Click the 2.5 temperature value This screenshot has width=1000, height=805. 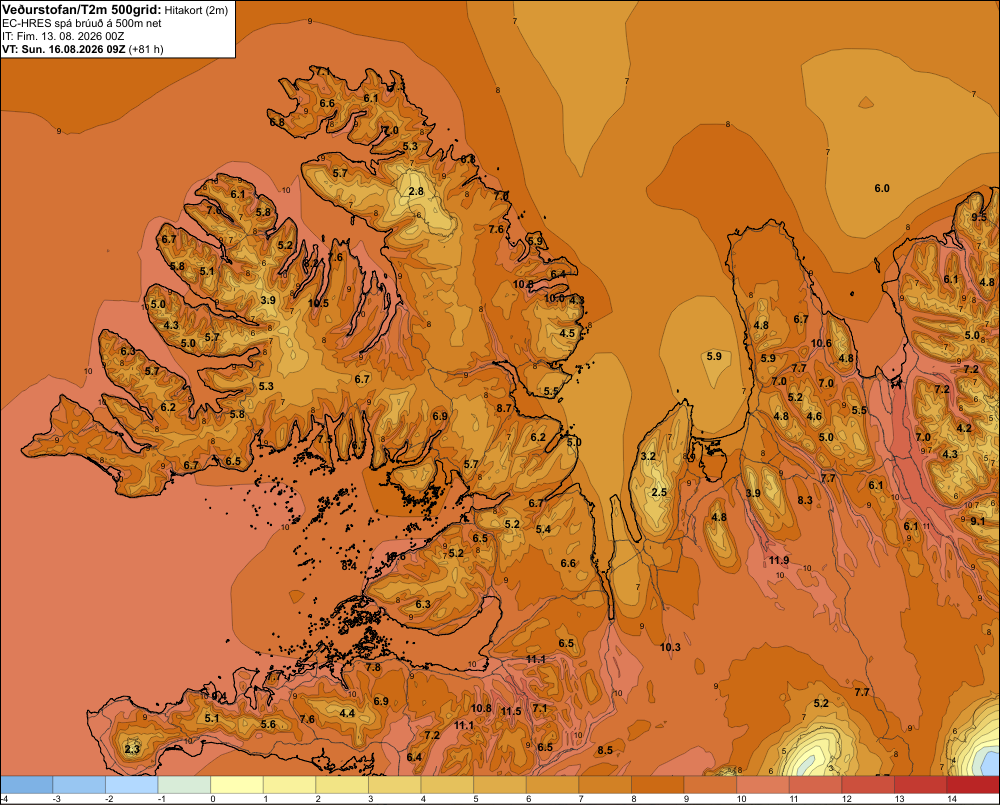pyautogui.click(x=659, y=492)
